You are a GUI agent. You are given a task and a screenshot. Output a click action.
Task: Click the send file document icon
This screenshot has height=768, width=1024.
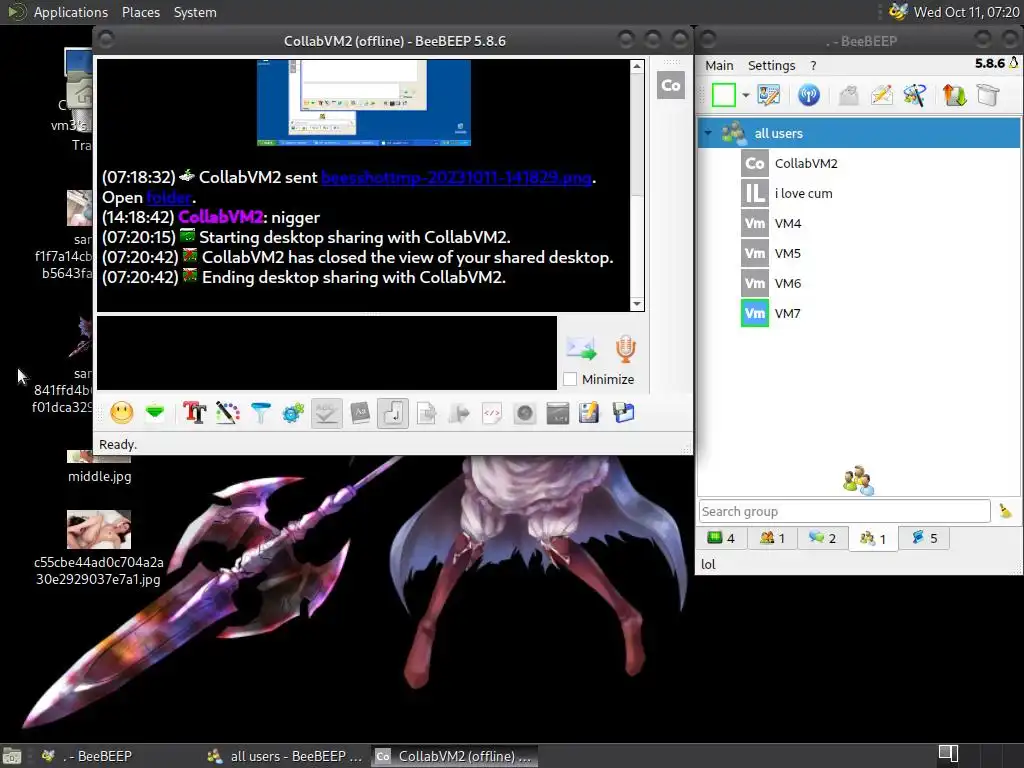[426, 413]
